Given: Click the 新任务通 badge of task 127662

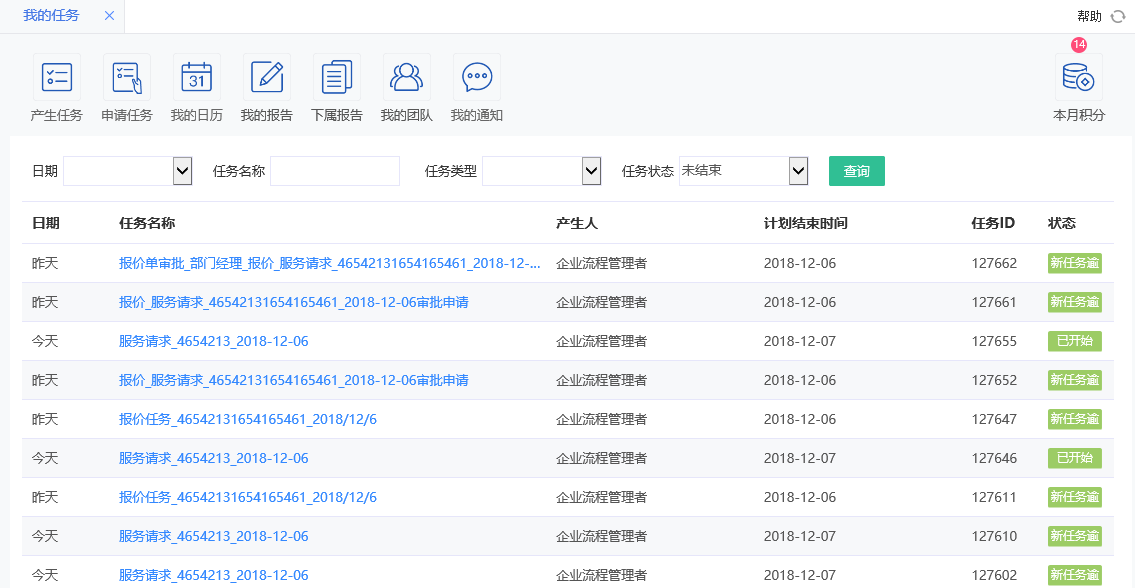Looking at the screenshot, I should (1073, 263).
